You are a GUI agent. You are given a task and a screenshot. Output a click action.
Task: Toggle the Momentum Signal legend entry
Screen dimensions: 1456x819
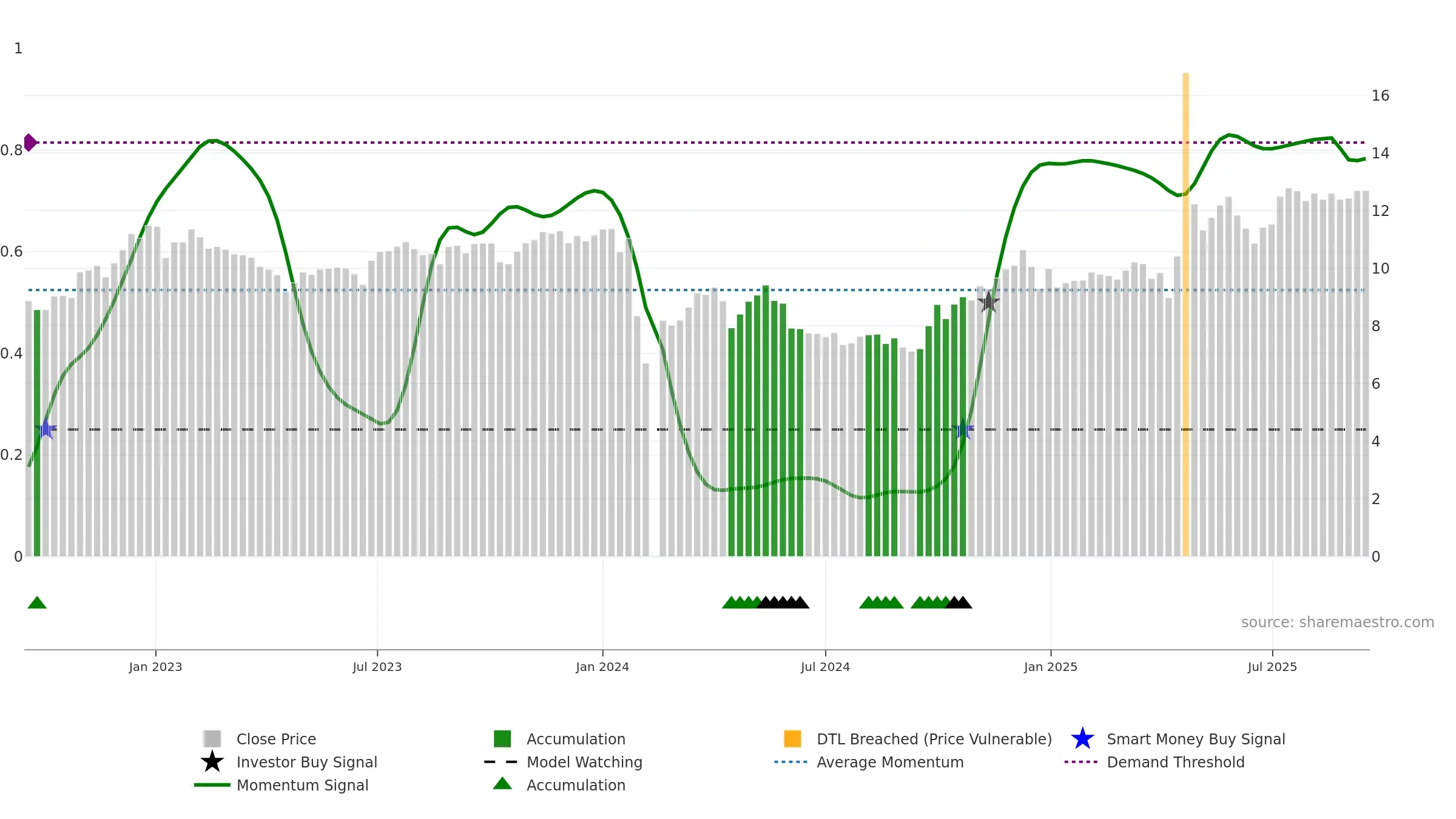coord(281,785)
